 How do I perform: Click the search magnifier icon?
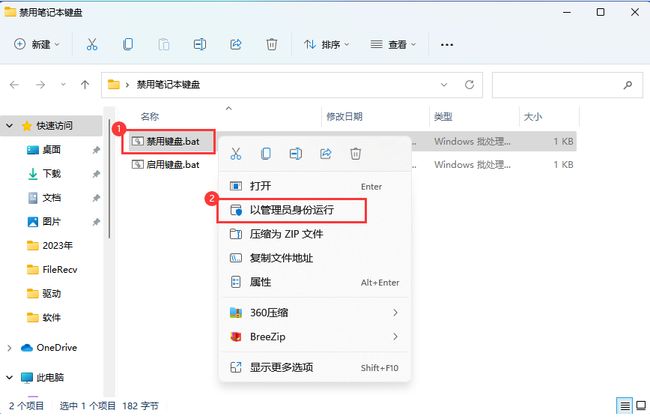[628, 85]
